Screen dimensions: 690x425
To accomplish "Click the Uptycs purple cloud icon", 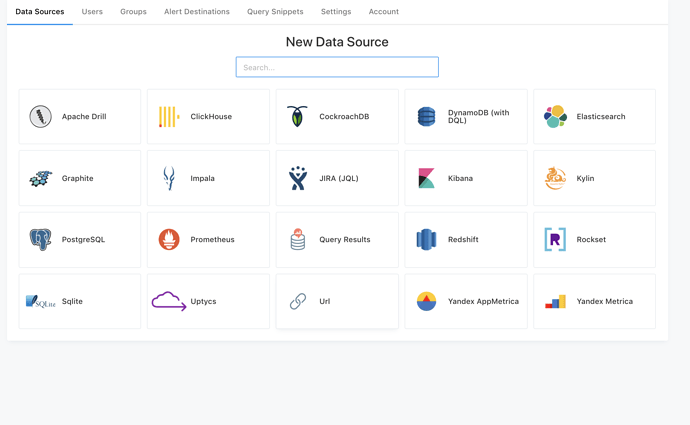I will (169, 301).
